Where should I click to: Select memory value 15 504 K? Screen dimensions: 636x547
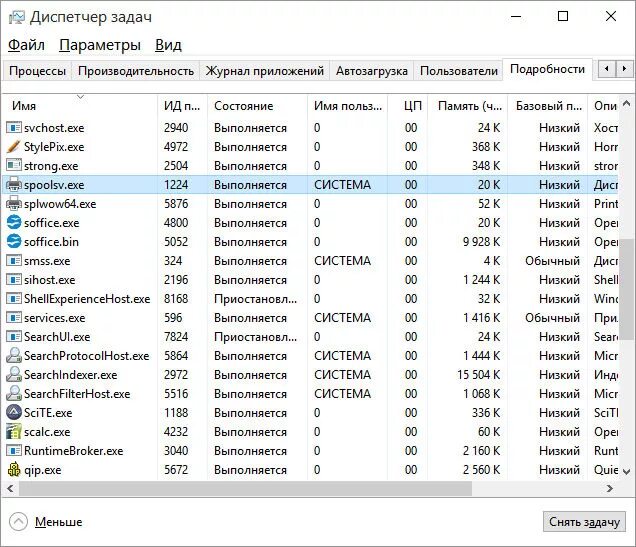(x=479, y=375)
